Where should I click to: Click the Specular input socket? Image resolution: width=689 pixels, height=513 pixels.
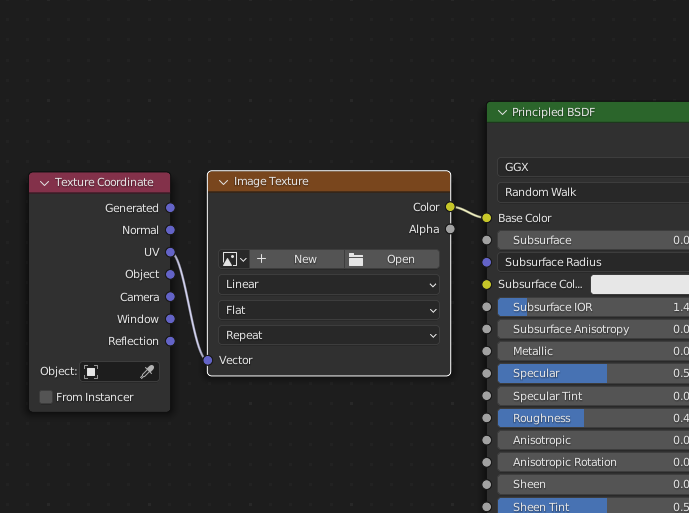point(486,373)
